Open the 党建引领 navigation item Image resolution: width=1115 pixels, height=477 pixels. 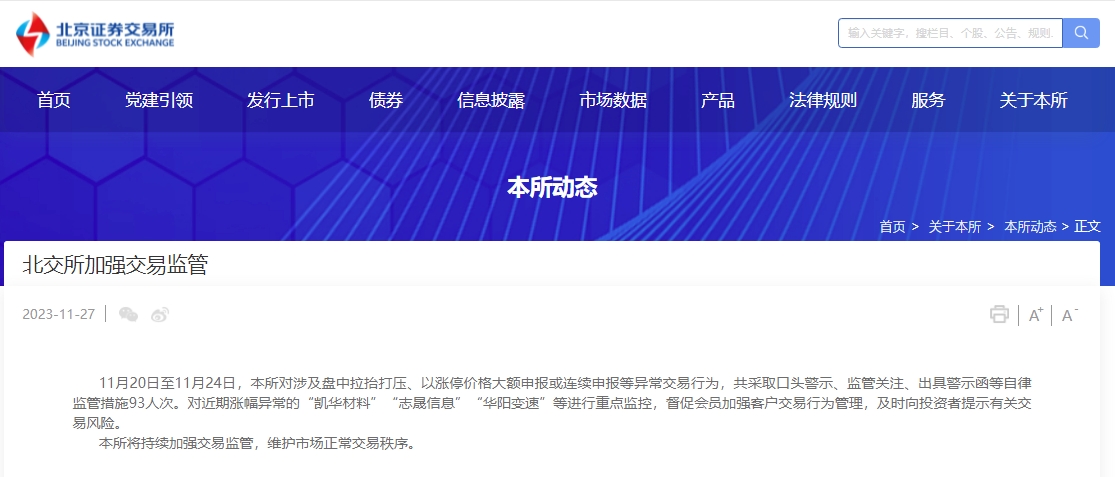pyautogui.click(x=159, y=100)
